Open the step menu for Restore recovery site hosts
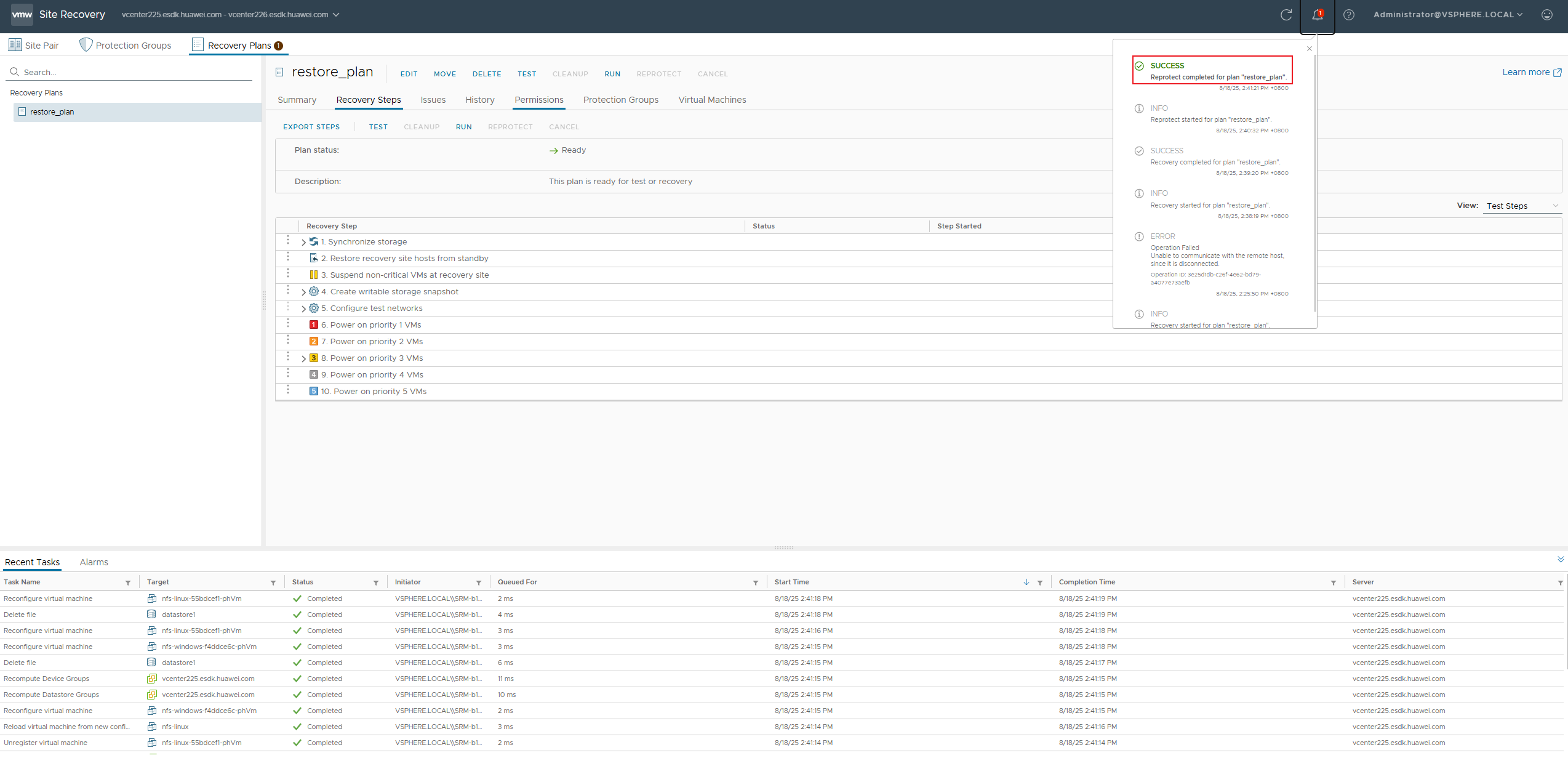 [x=287, y=257]
